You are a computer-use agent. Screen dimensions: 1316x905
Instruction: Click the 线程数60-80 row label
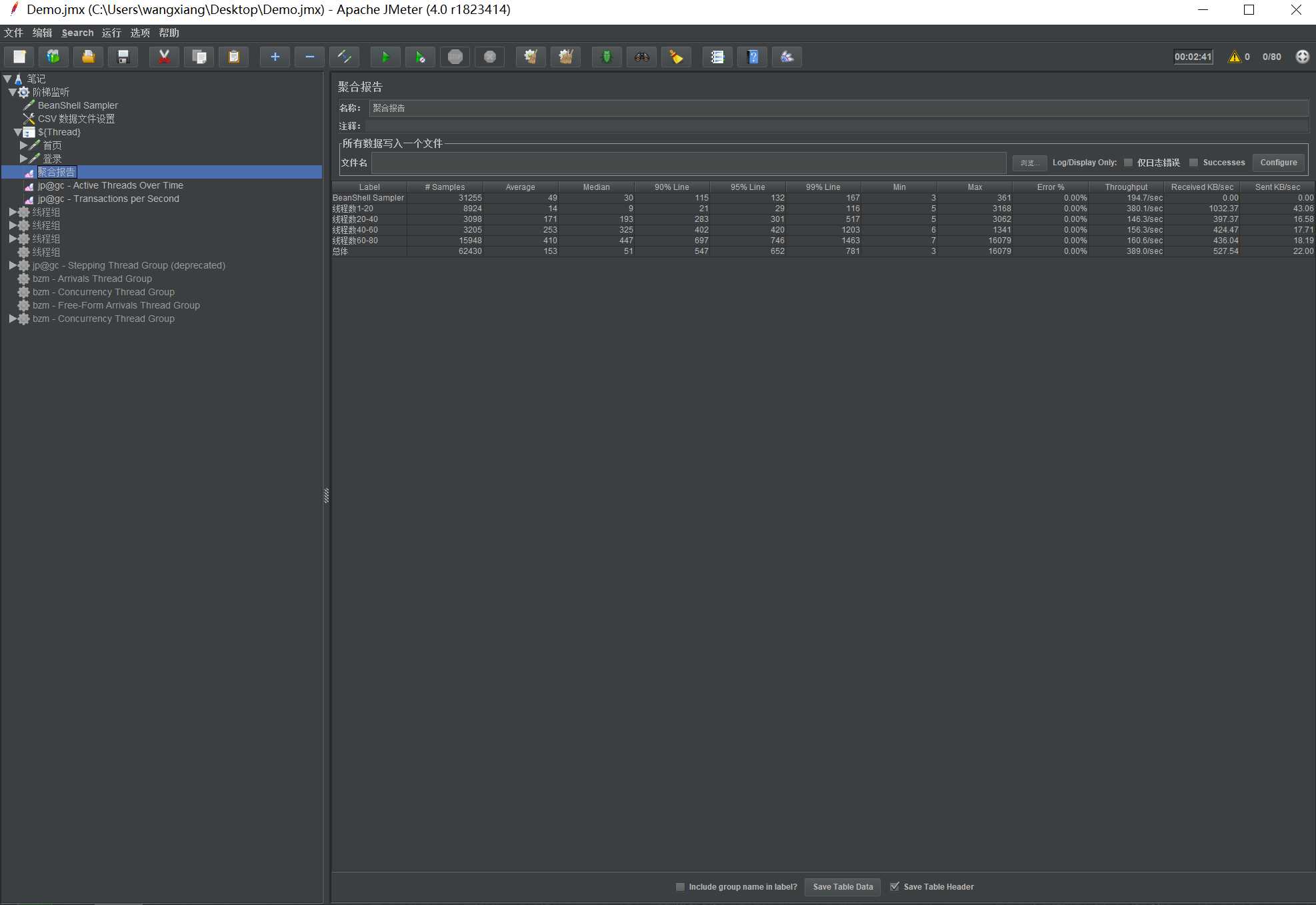(355, 241)
